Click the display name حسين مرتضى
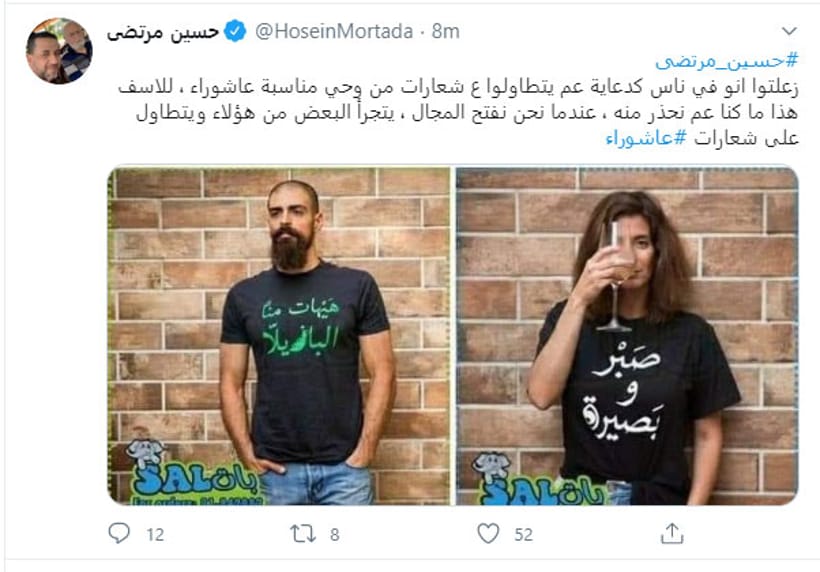This screenshot has height=572, width=820. click(x=163, y=32)
